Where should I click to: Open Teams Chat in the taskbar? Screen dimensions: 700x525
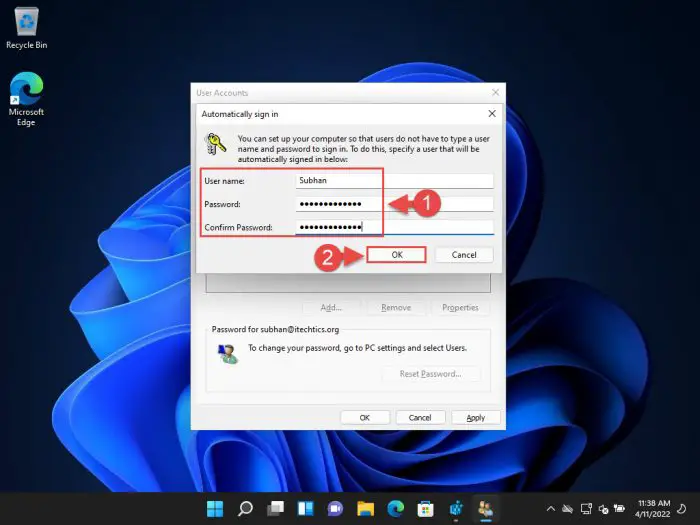point(335,508)
